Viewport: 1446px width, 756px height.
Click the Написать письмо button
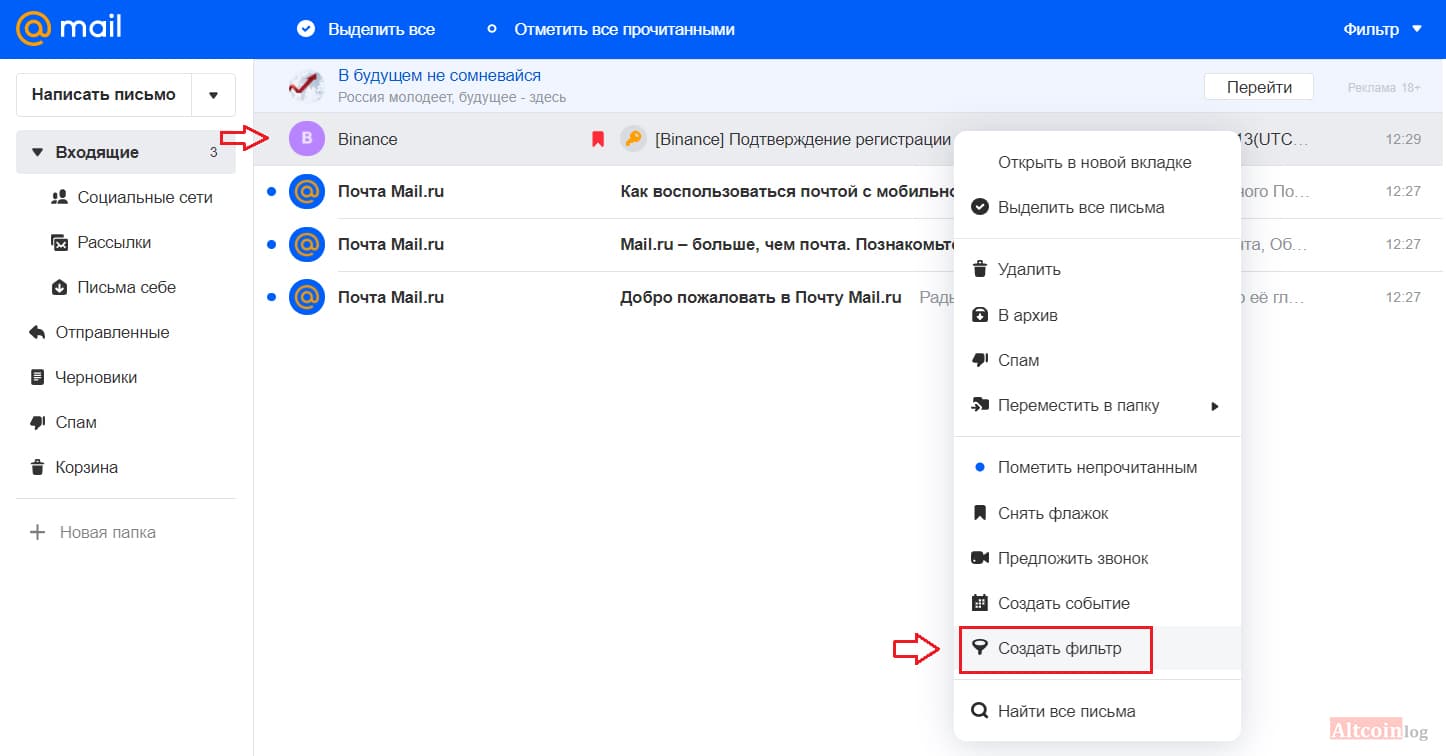click(104, 95)
